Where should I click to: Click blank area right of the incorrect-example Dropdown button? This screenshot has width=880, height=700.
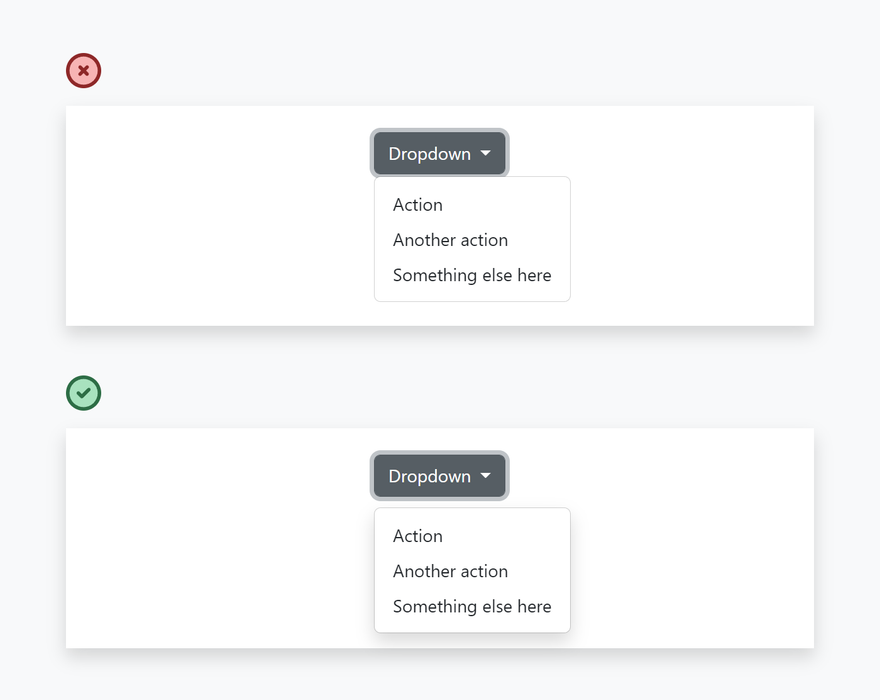pyautogui.click(x=660, y=154)
